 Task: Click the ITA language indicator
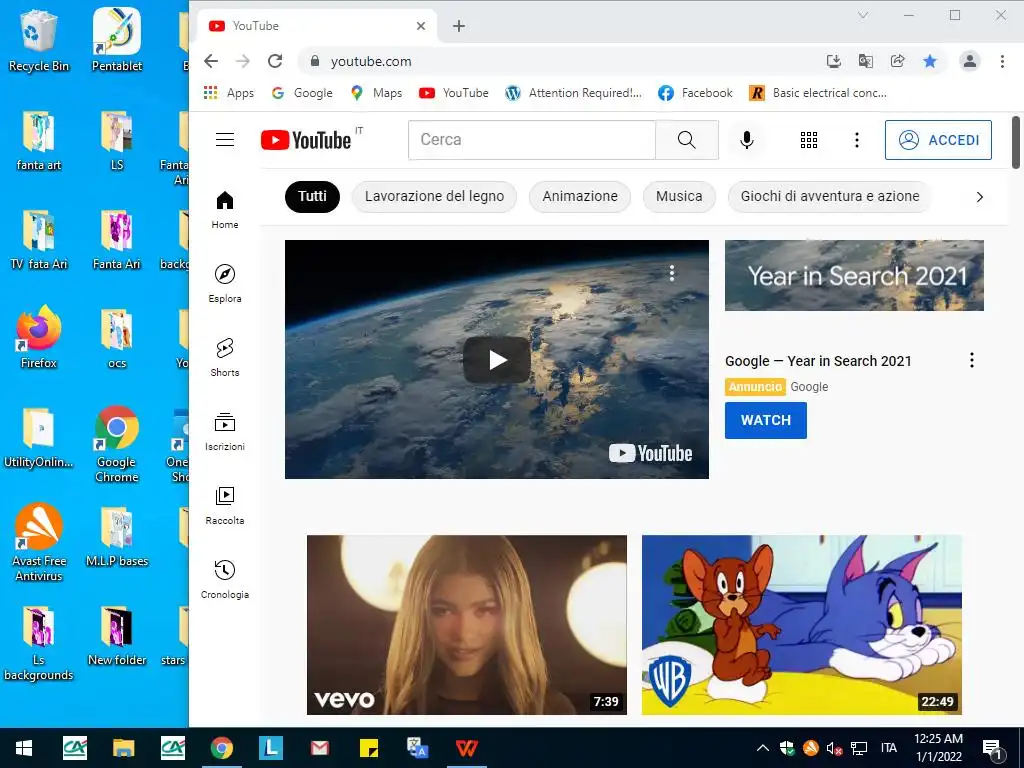click(888, 748)
